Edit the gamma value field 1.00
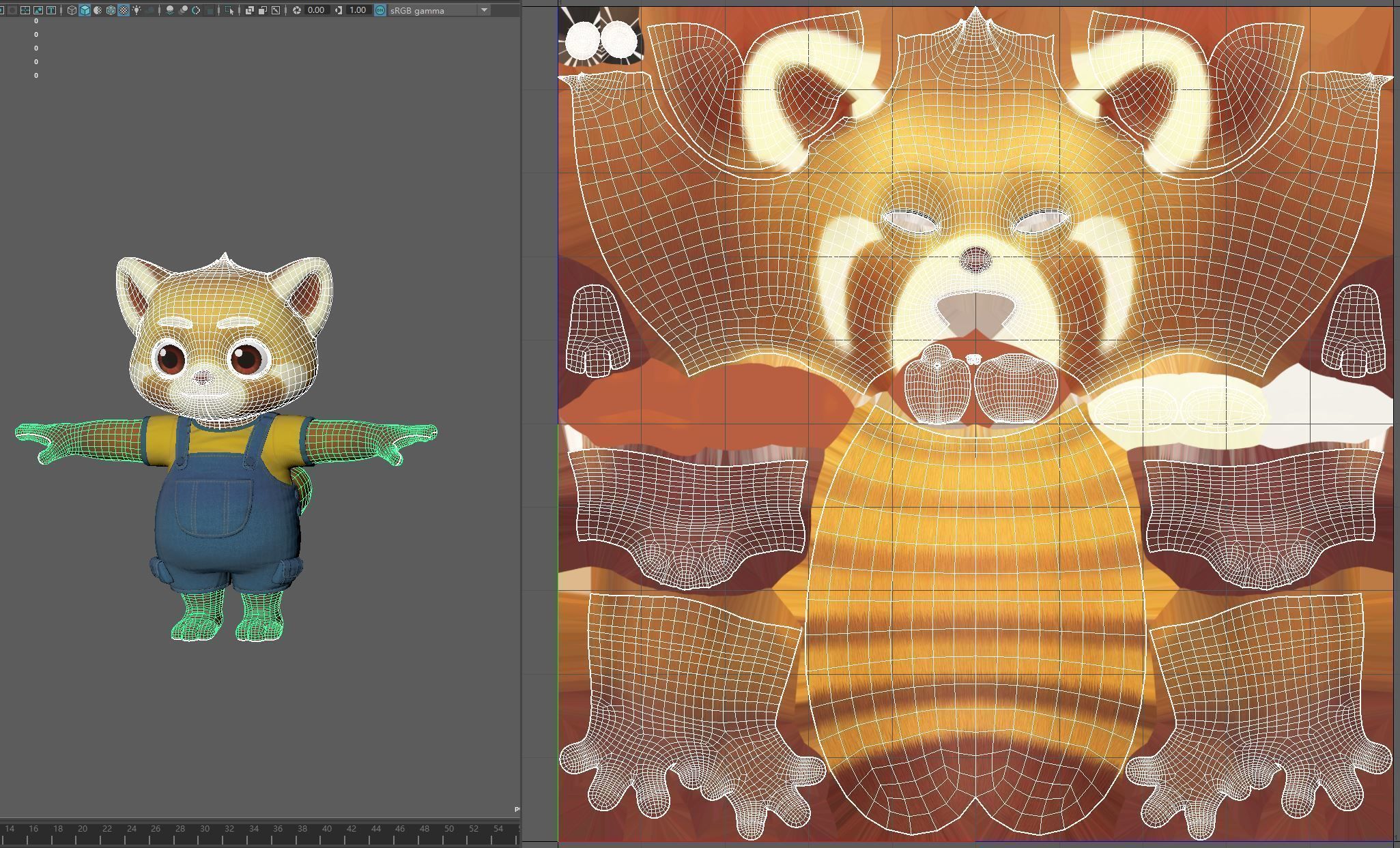 point(358,10)
